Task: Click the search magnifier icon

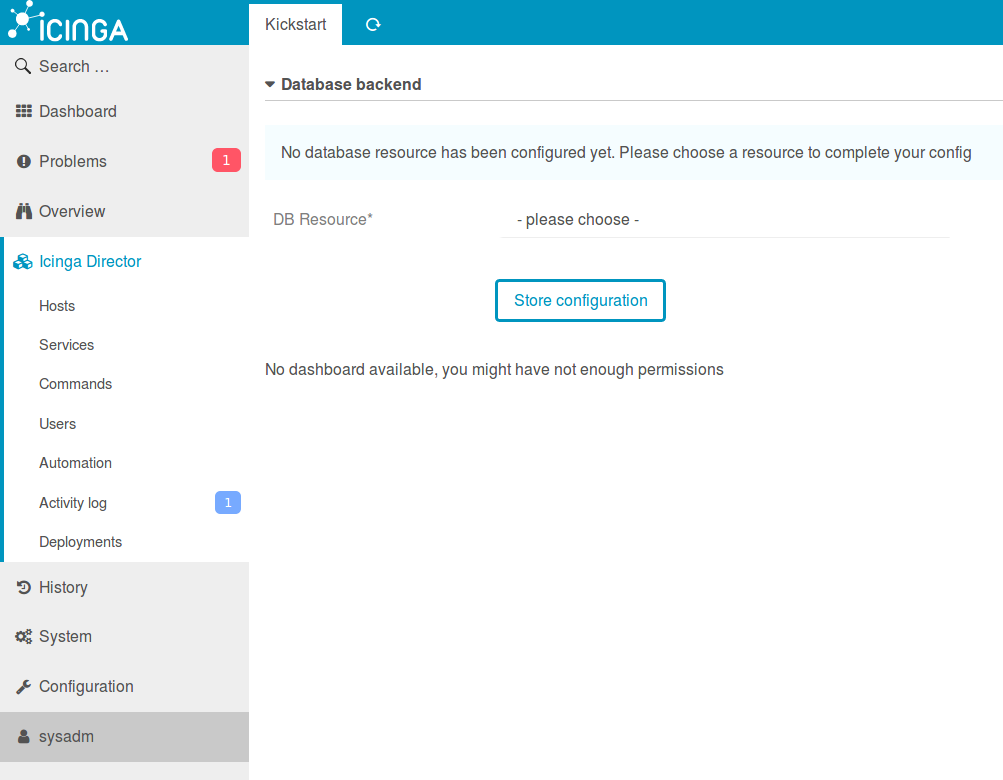Action: [23, 66]
